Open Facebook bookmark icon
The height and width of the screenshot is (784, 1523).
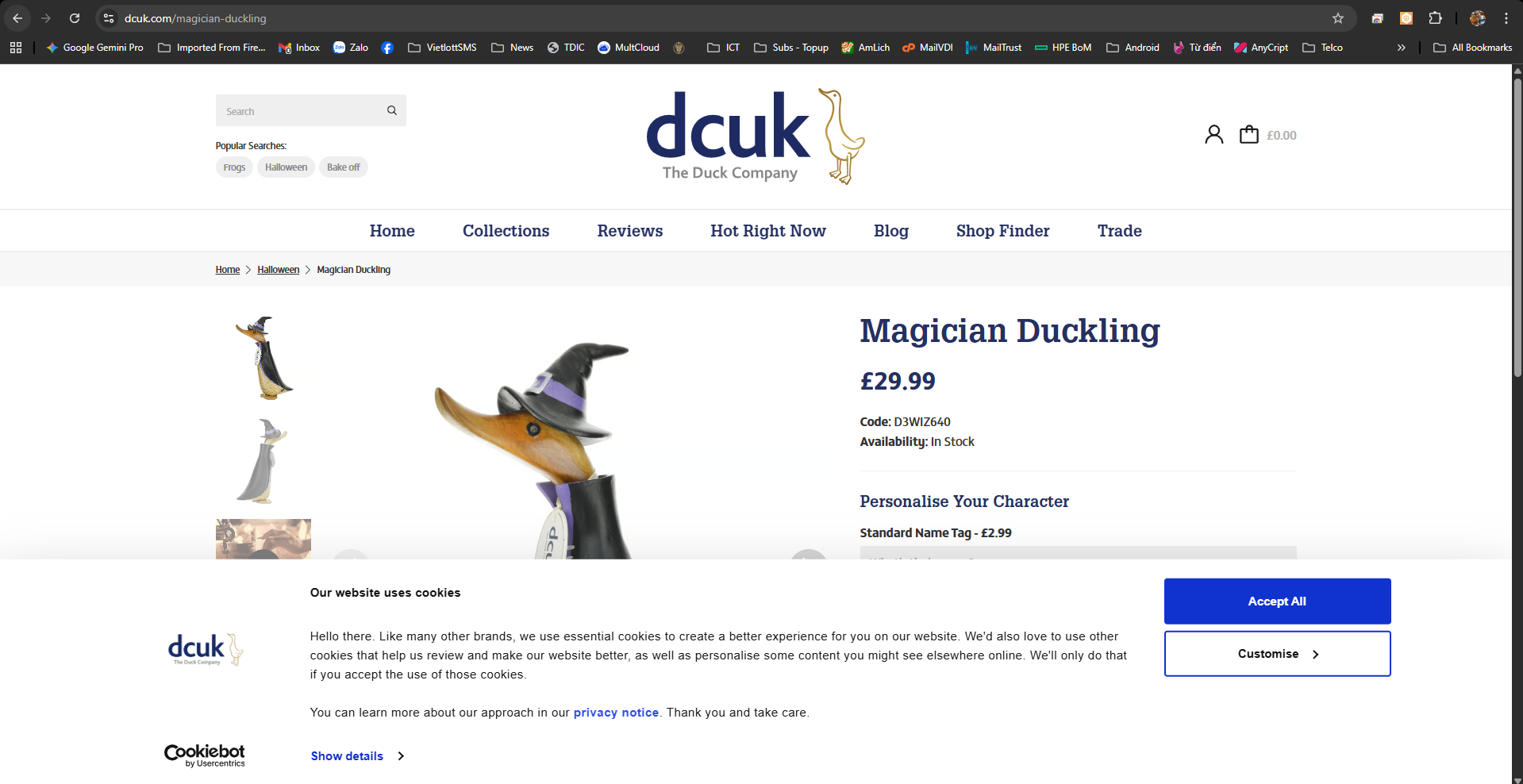tap(387, 48)
